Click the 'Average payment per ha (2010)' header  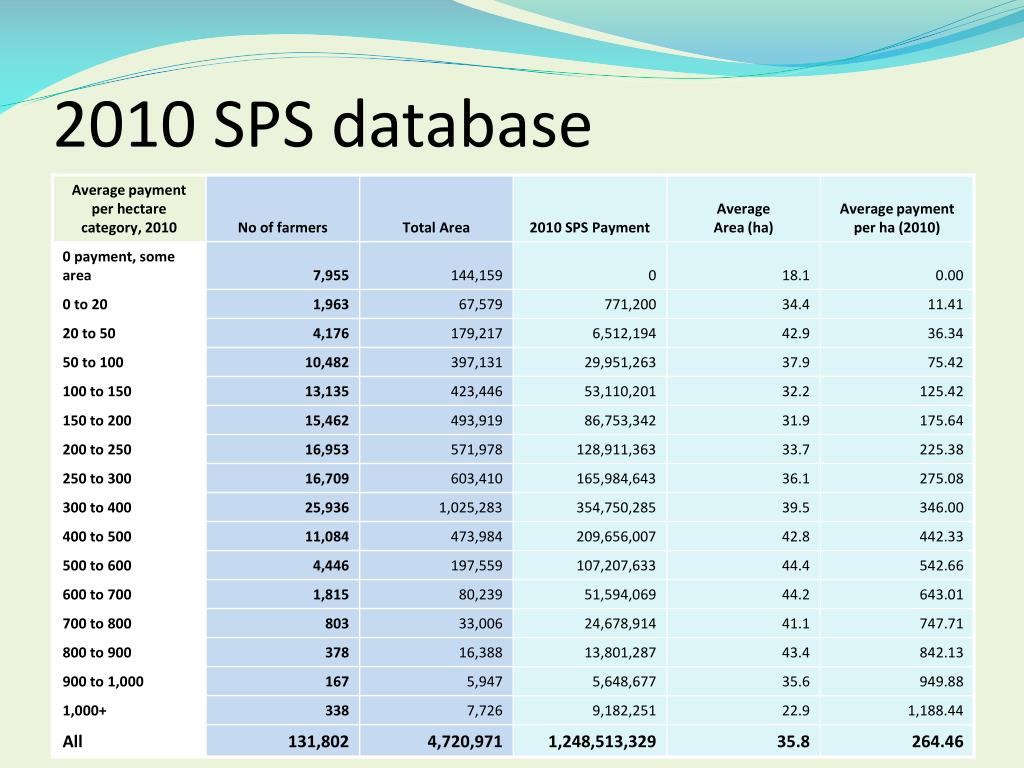click(x=897, y=218)
